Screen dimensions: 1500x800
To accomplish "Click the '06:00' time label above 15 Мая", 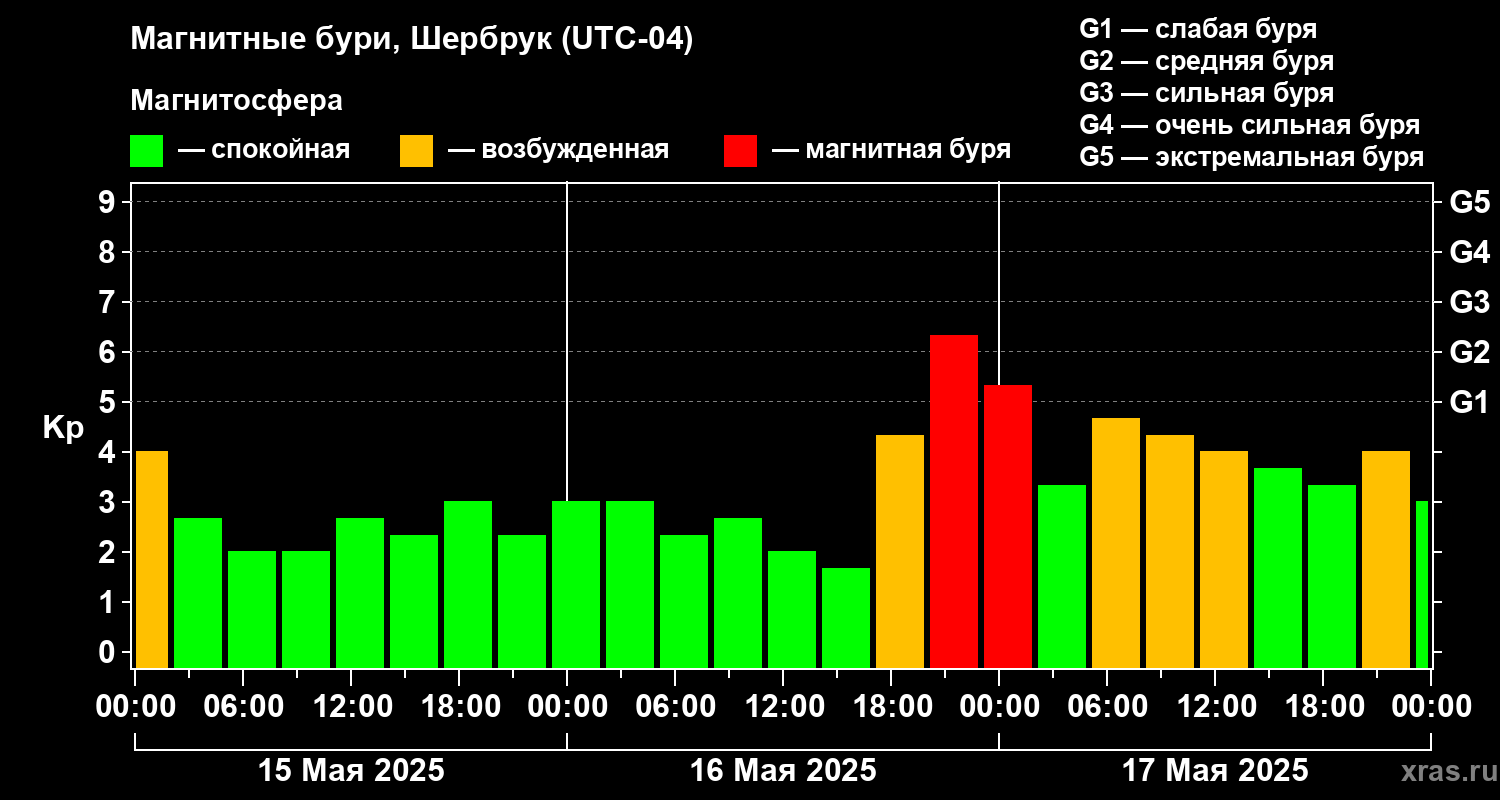I will pos(245,707).
